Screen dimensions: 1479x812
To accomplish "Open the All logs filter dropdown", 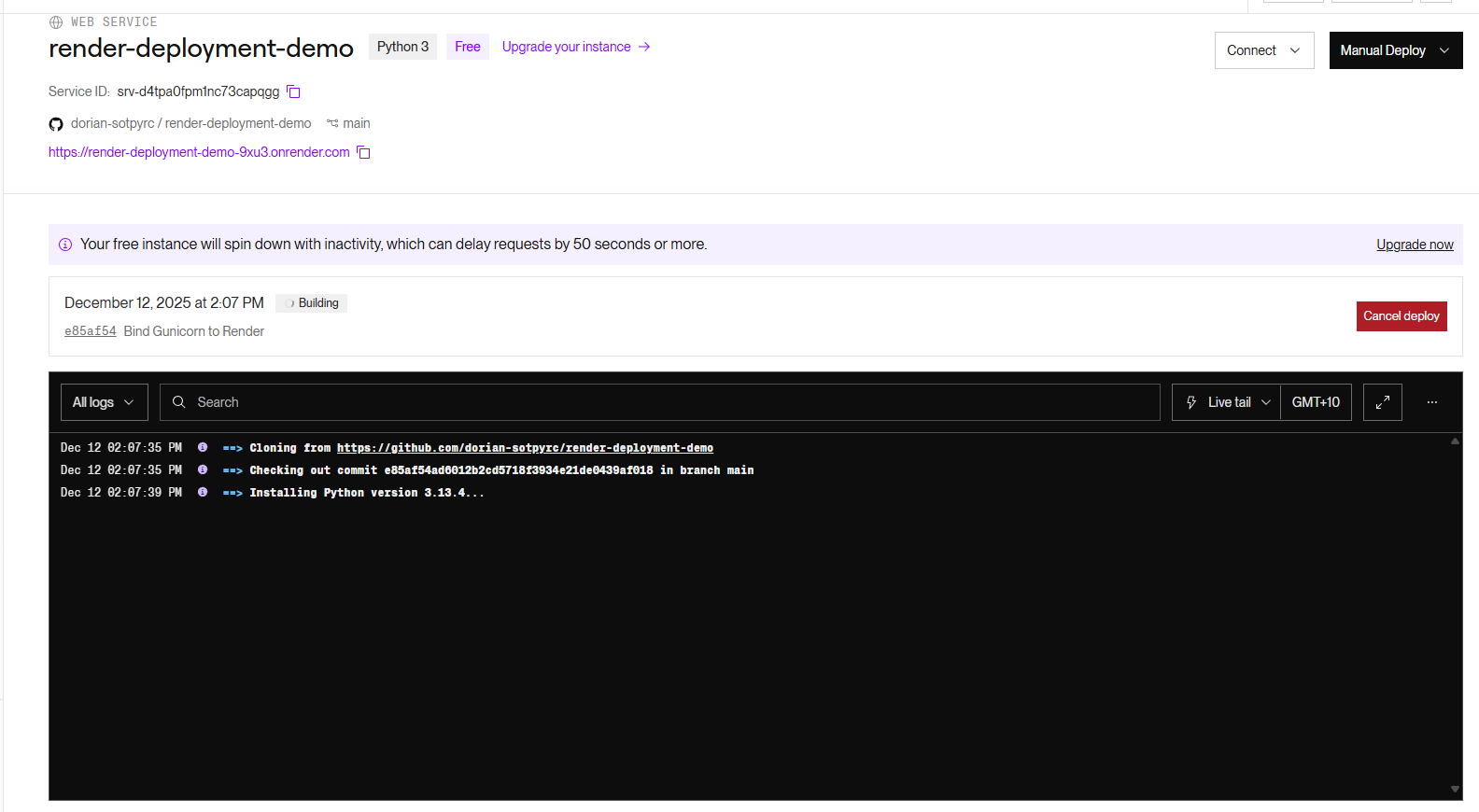I will point(104,402).
